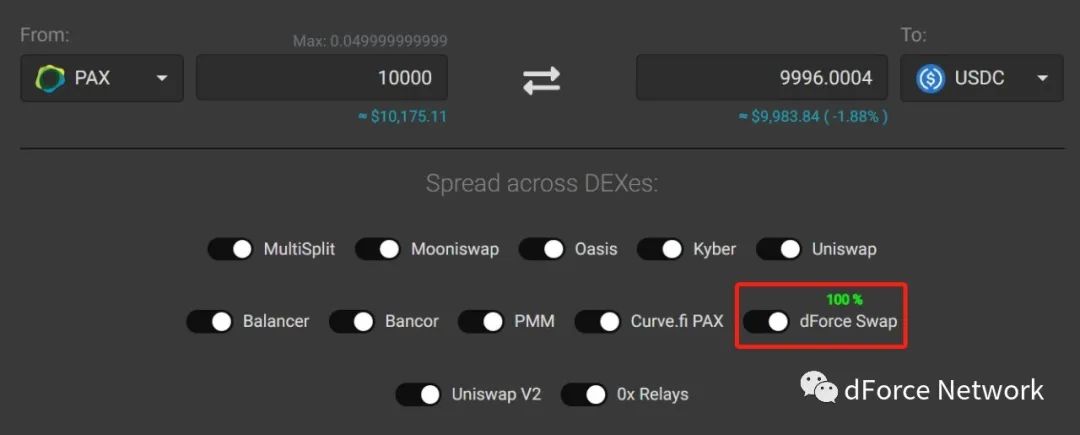Disable the Mooniswap toggle
This screenshot has width=1080, height=435.
point(377,249)
